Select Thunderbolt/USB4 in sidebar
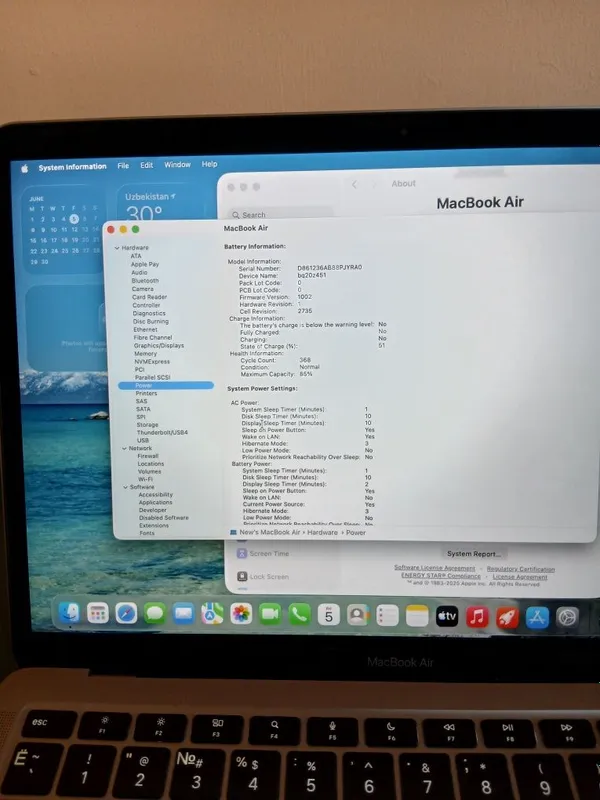The image size is (600, 800). 162,433
